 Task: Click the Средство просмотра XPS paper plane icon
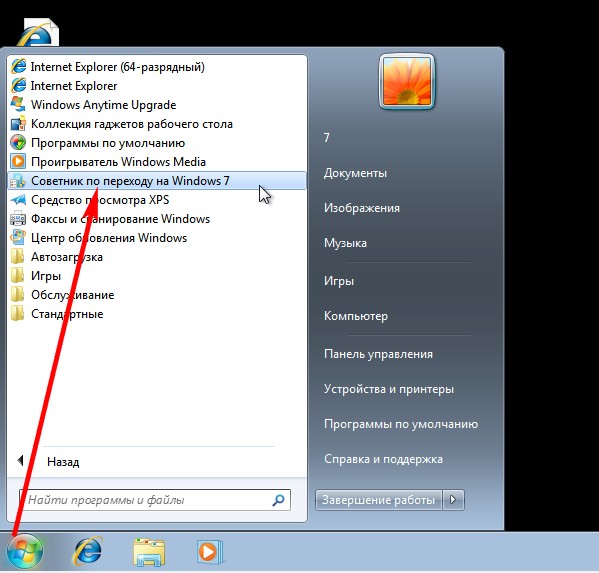coord(18,199)
